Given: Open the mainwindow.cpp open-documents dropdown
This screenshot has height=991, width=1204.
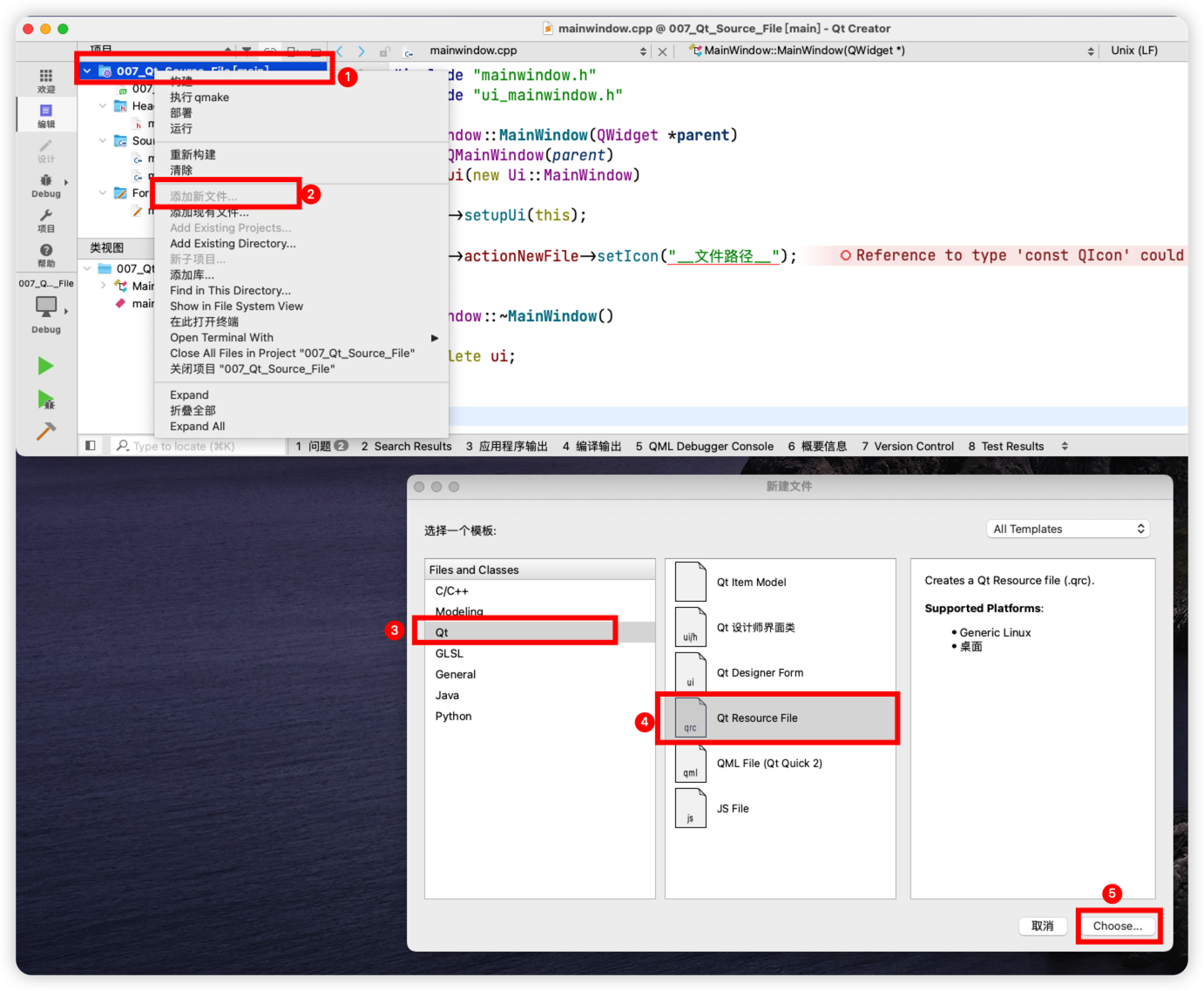Looking at the screenshot, I should [644, 51].
